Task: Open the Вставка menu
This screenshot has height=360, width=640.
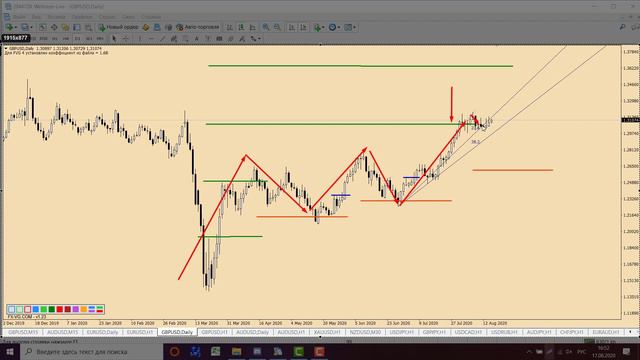Action: coord(56,17)
